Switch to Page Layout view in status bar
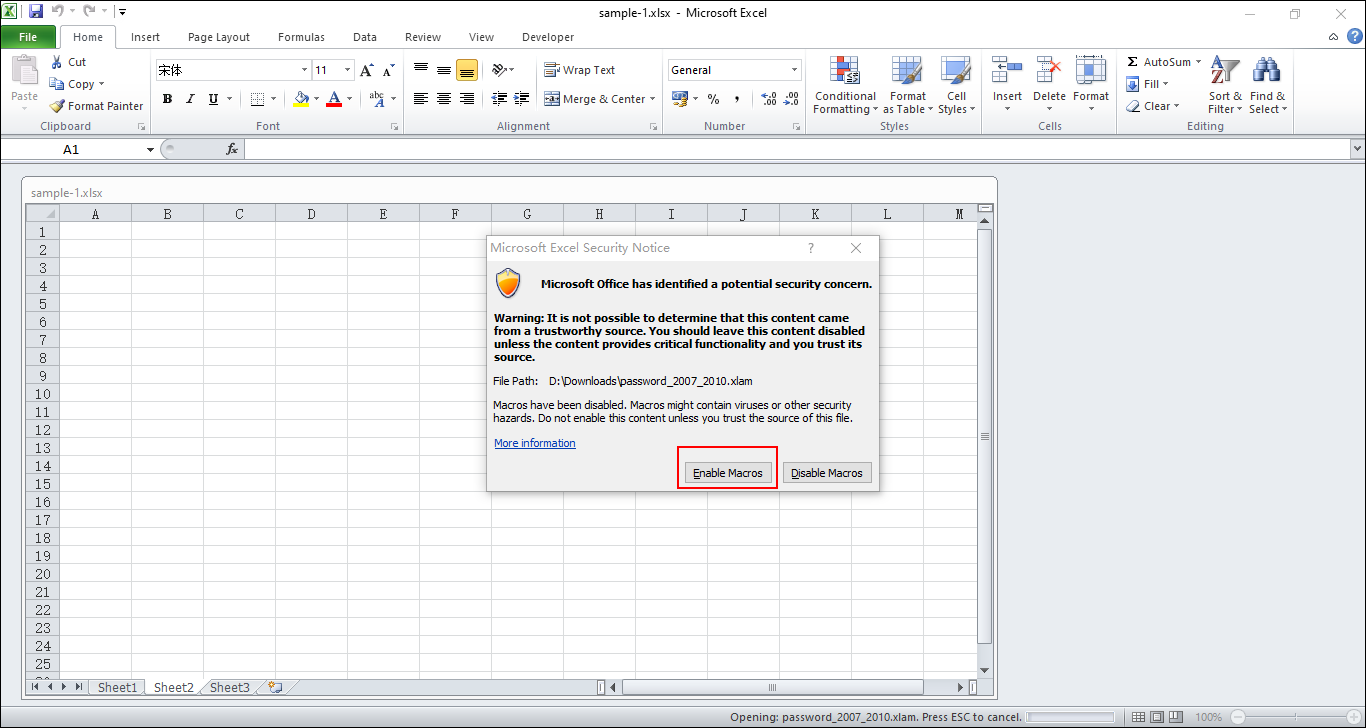 pyautogui.click(x=1156, y=717)
